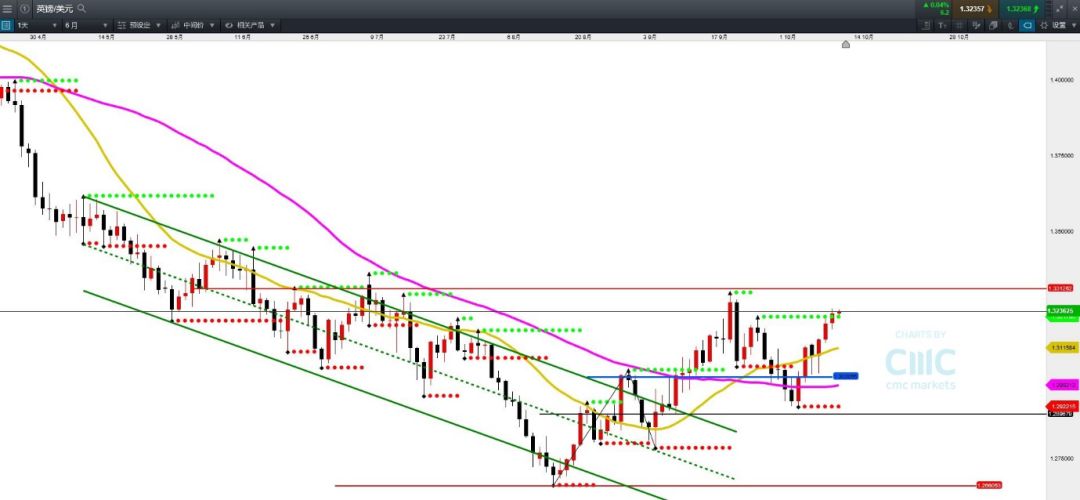
Task: Click the blue horizontal line price label
Action: pos(846,376)
